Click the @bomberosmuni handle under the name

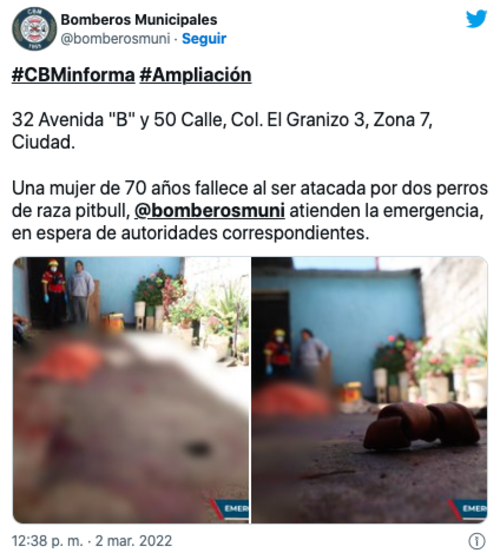click(115, 38)
